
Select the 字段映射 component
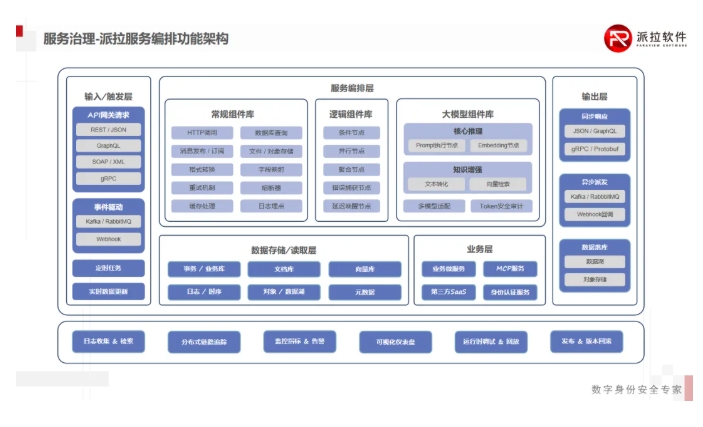pyautogui.click(x=271, y=170)
